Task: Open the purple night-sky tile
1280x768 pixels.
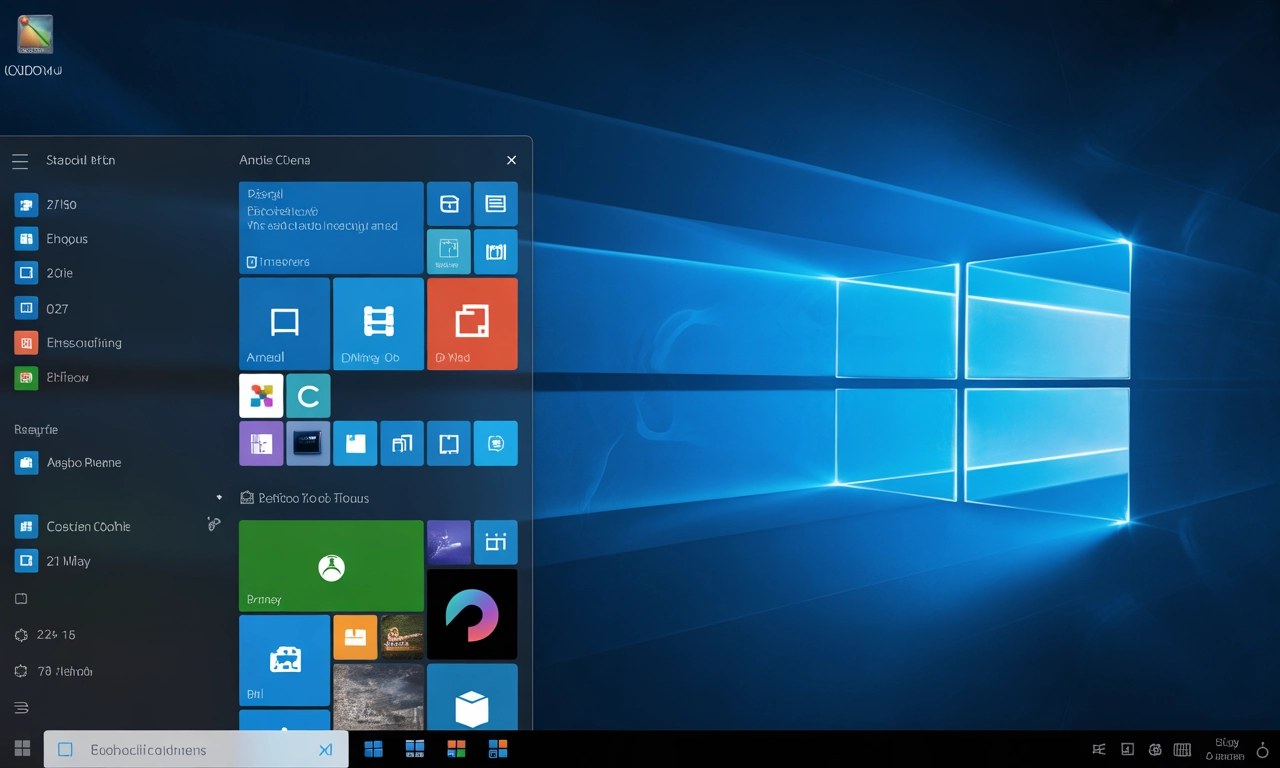Action: coord(449,542)
